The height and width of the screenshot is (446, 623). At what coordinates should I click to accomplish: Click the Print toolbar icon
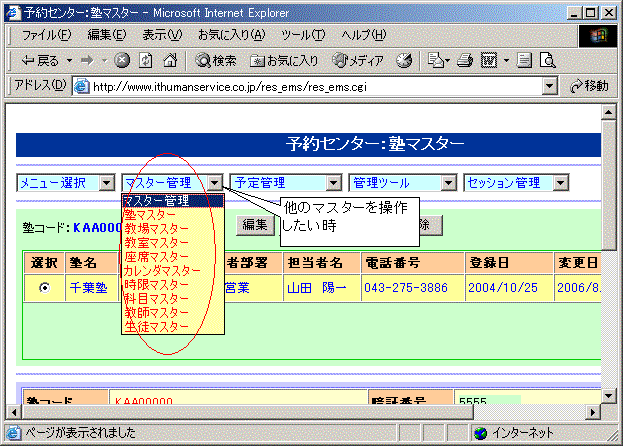click(464, 60)
